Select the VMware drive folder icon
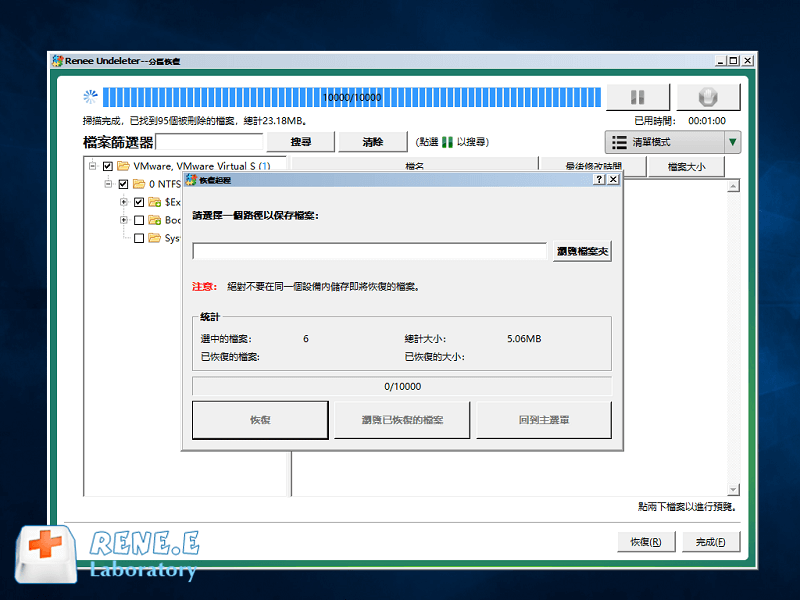 coord(123,166)
